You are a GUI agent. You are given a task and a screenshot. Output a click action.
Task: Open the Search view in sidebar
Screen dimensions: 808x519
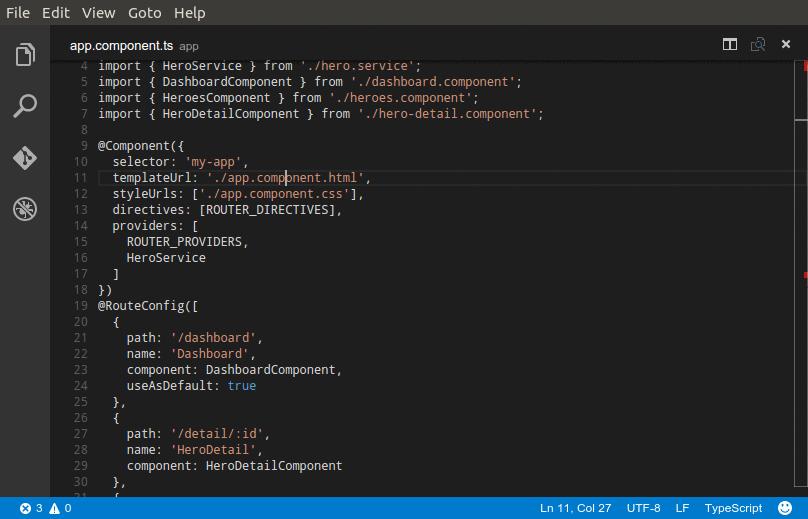click(25, 106)
